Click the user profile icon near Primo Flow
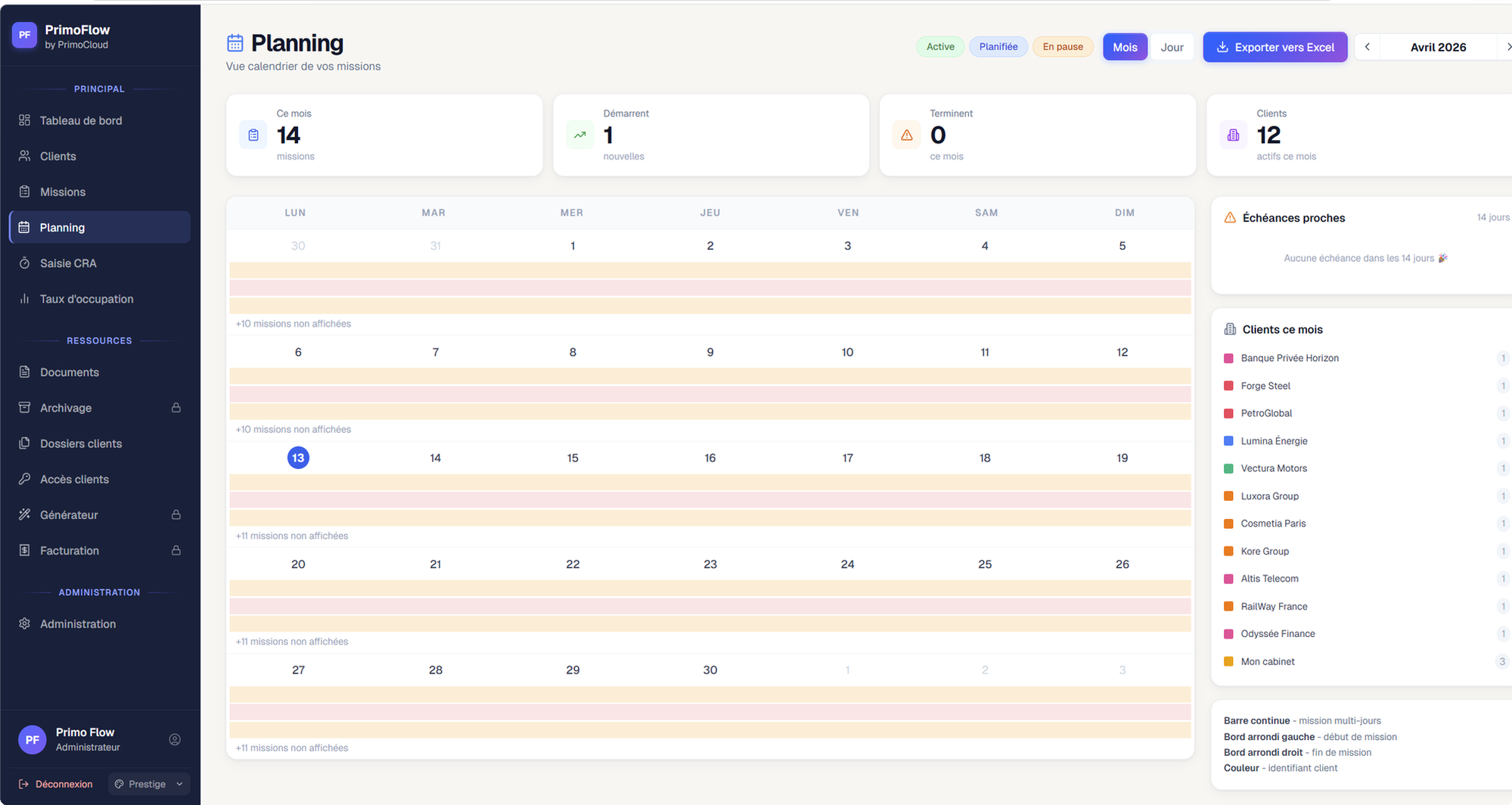 tap(175, 739)
